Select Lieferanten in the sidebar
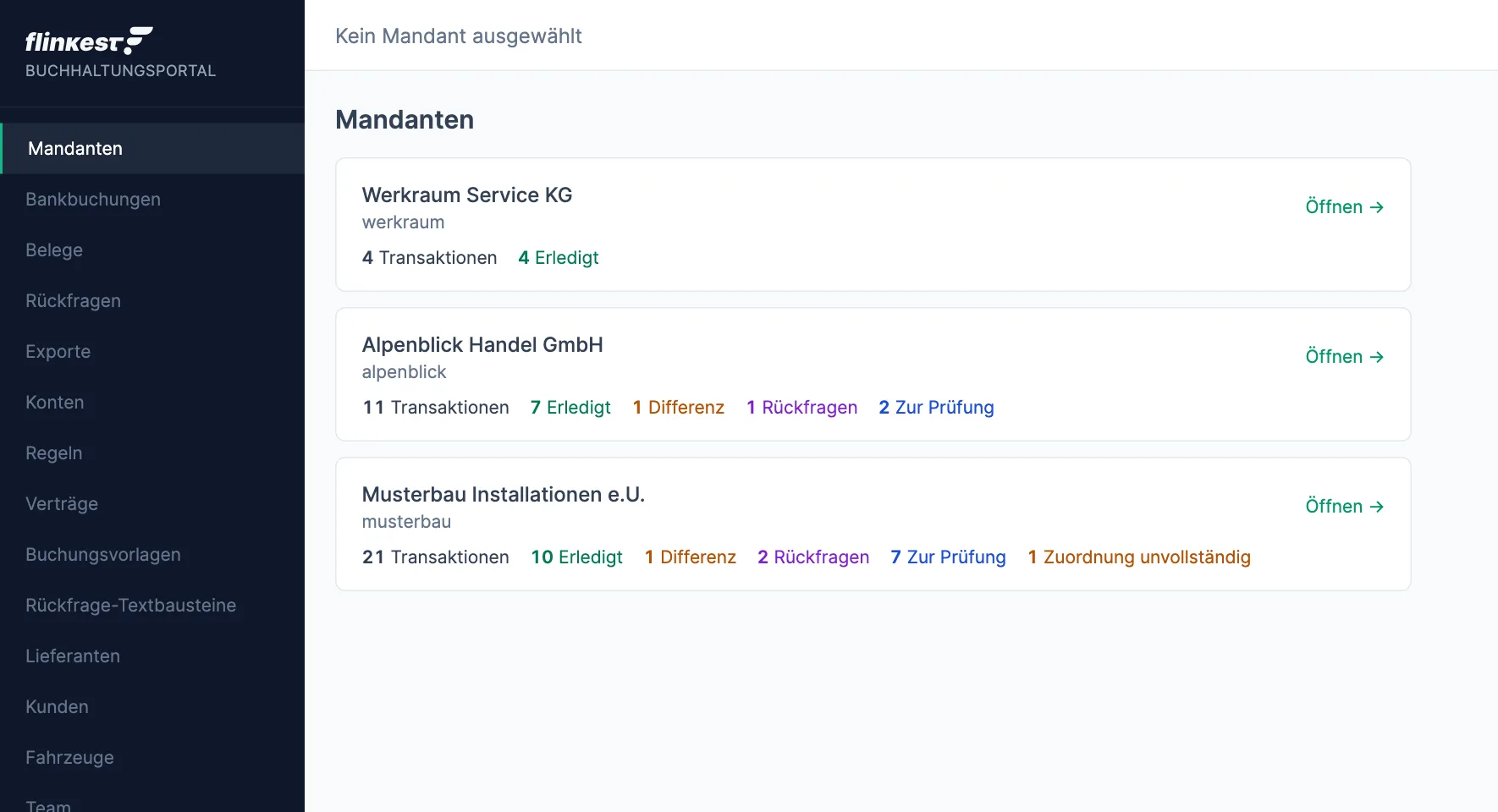Image resolution: width=1498 pixels, height=812 pixels. (x=152, y=656)
